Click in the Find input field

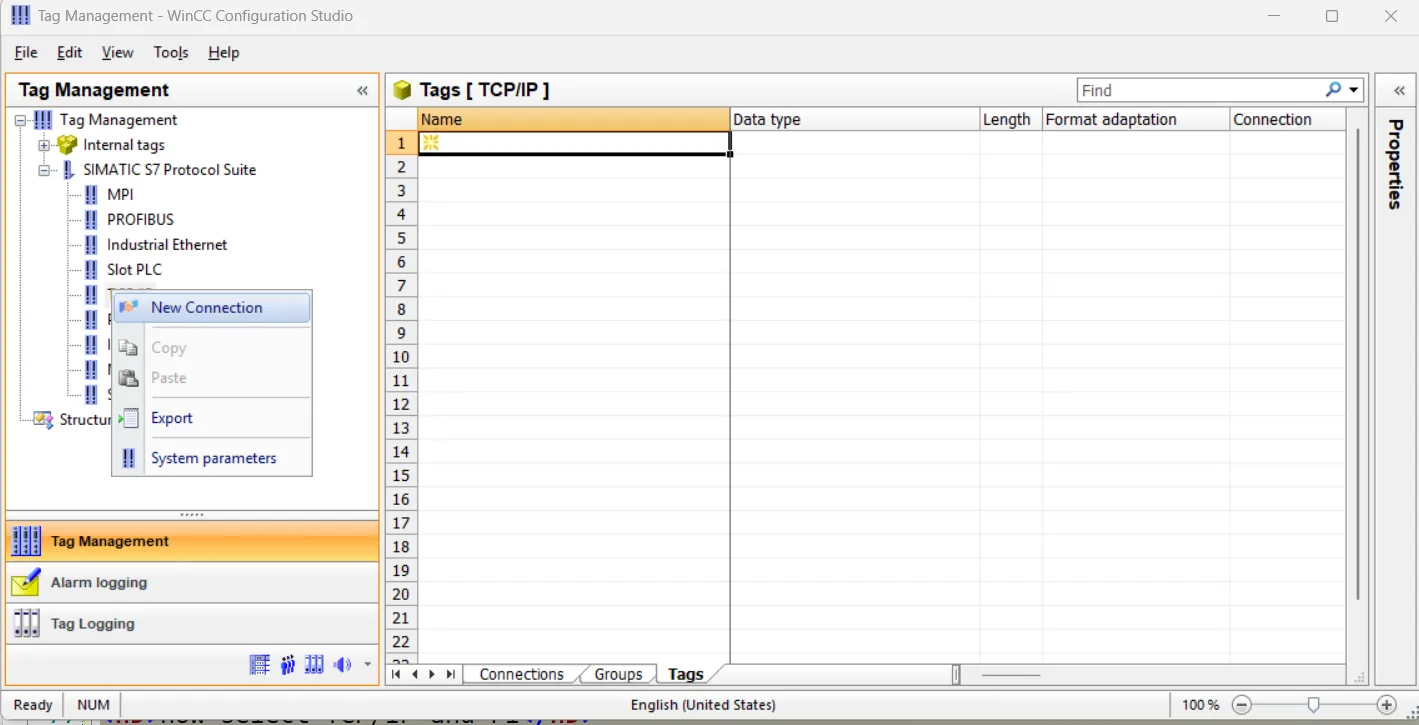coord(1199,90)
